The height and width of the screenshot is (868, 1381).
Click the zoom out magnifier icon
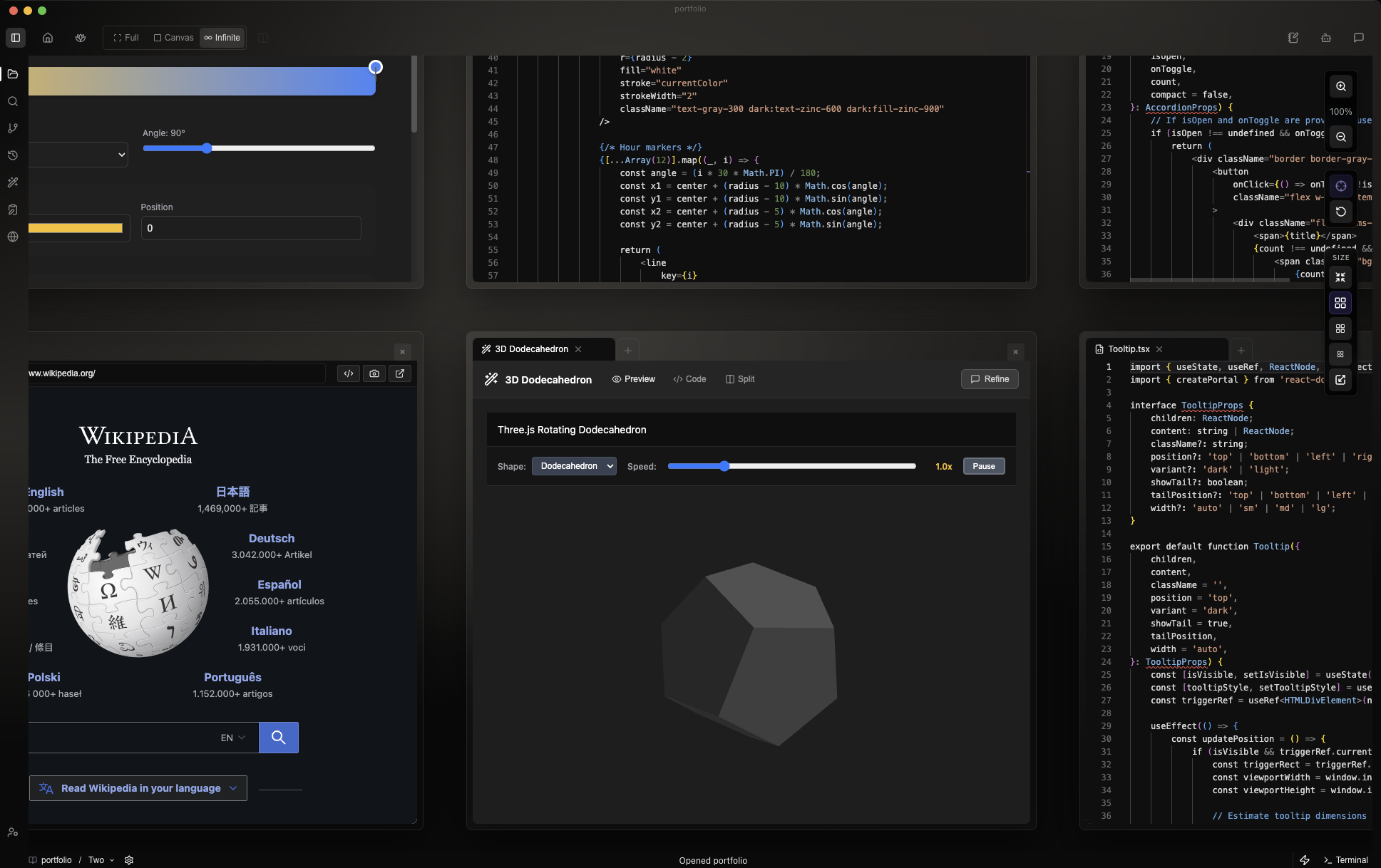[x=1340, y=137]
